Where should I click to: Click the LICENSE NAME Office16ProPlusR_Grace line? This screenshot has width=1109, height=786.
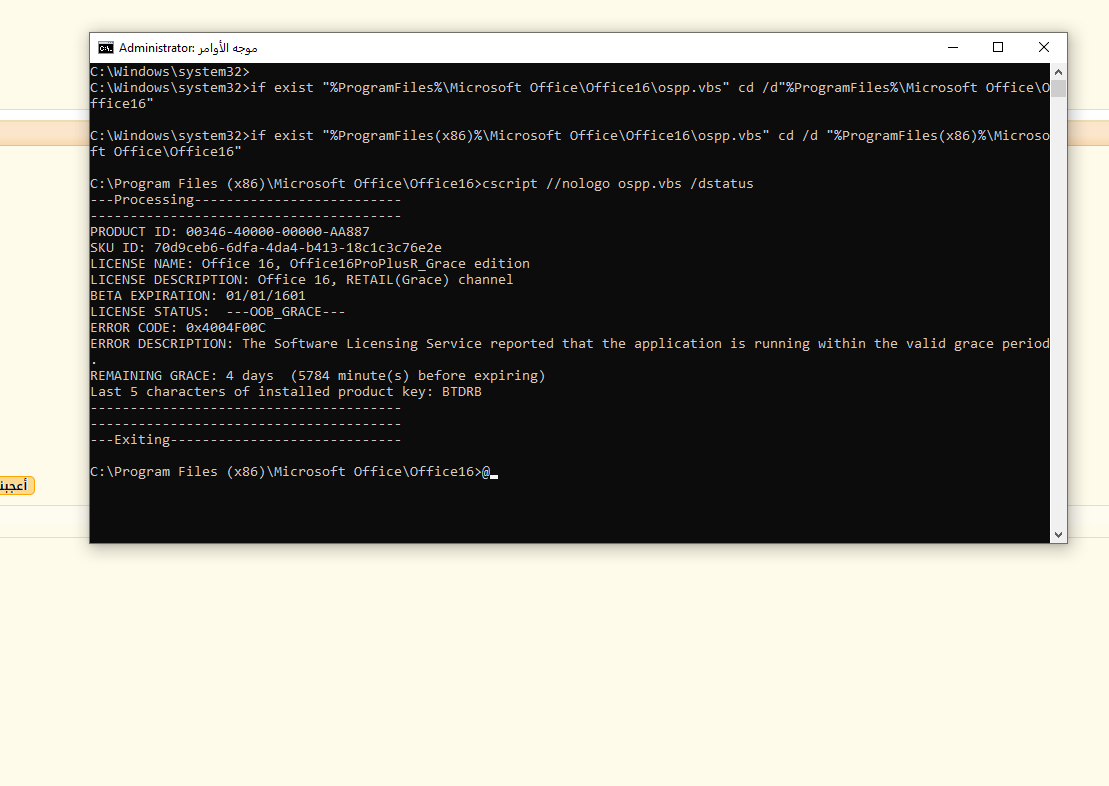[x=310, y=263]
